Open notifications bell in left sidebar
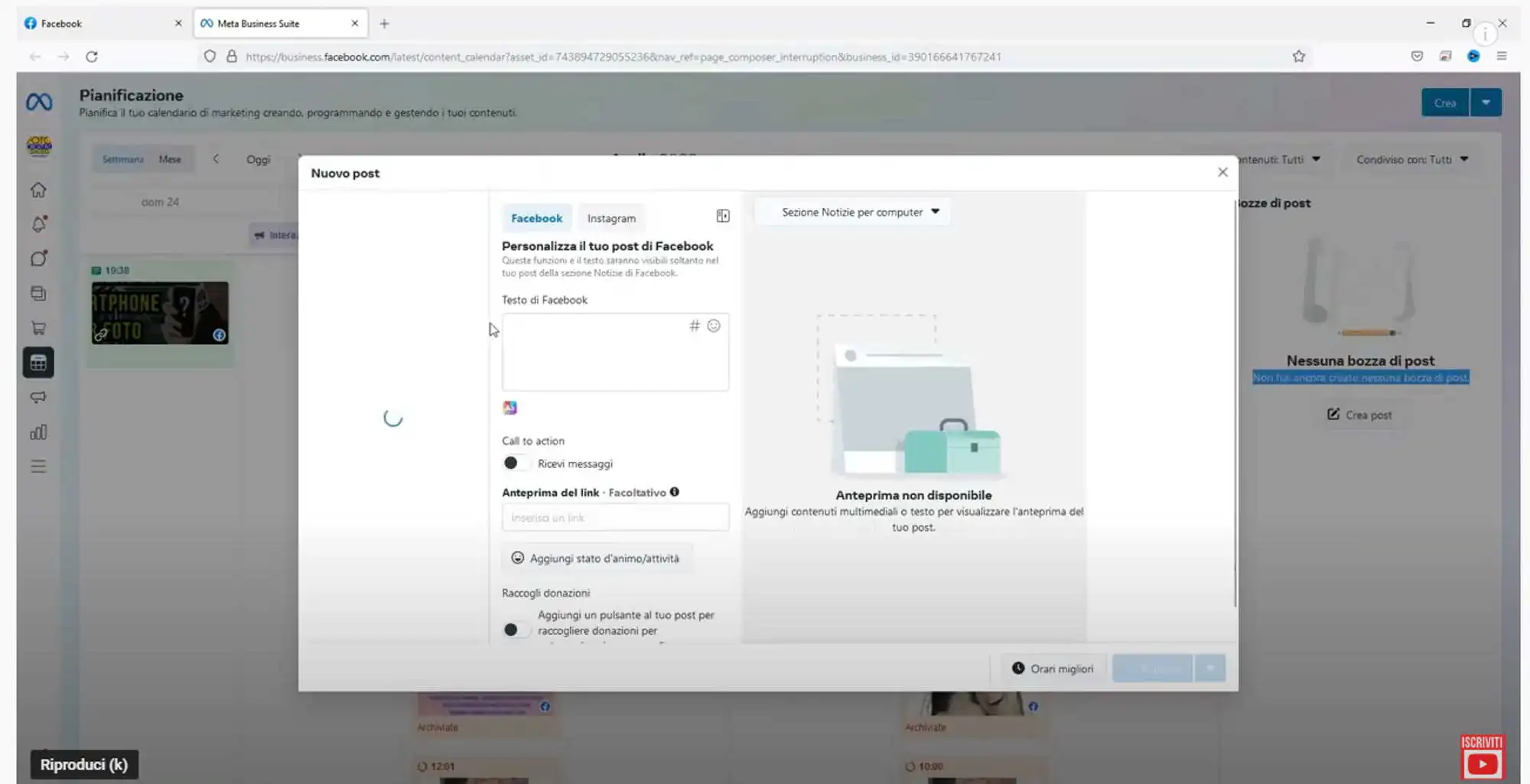 click(38, 224)
